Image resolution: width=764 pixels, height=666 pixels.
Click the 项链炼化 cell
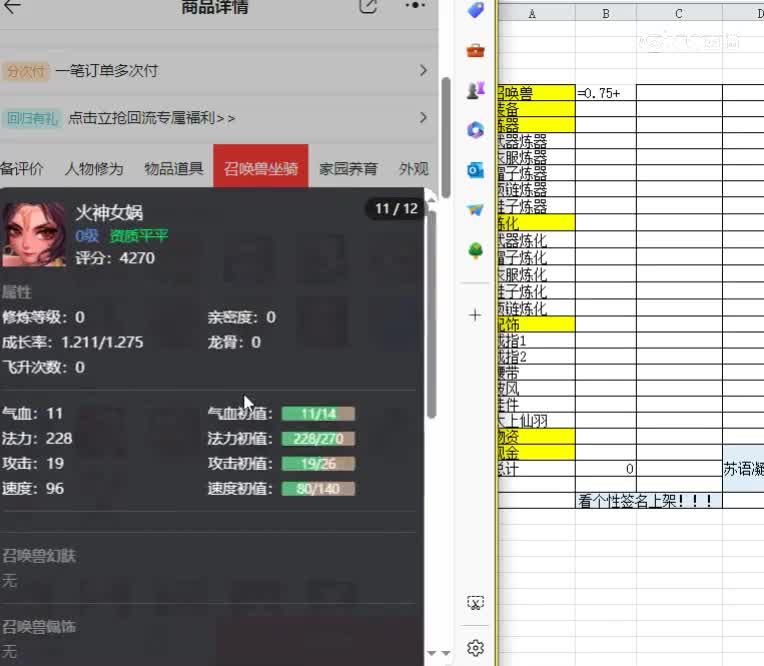[x=536, y=308]
